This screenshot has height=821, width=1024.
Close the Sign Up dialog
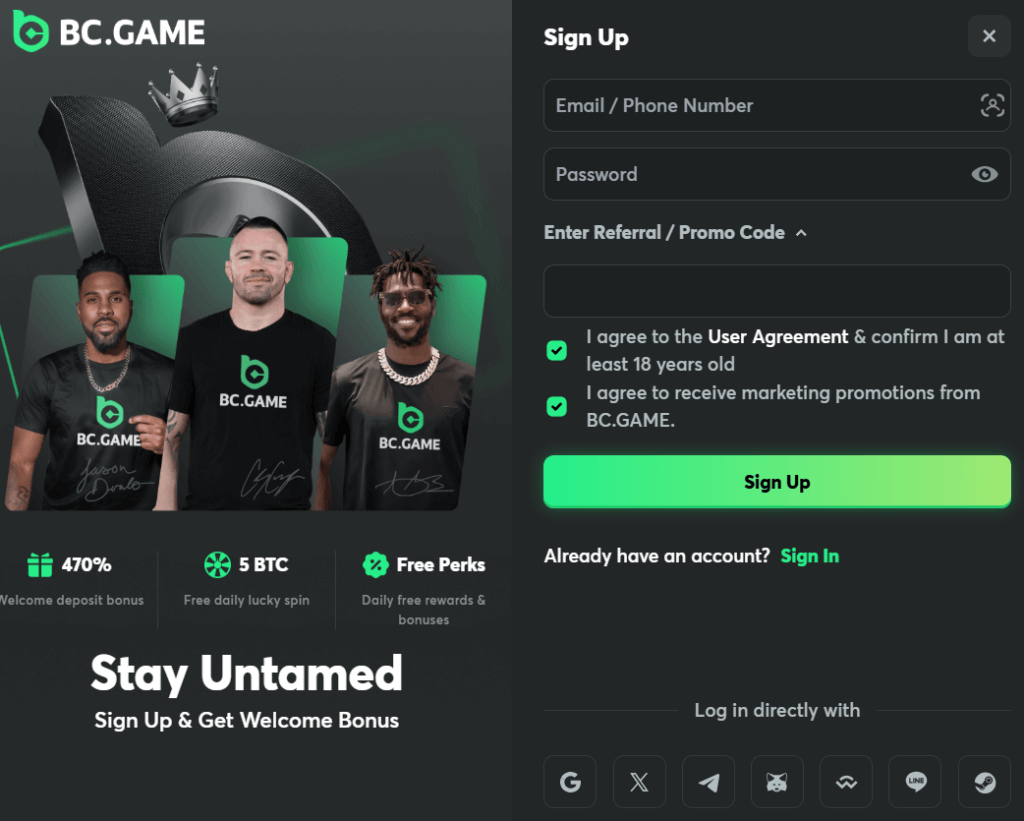[x=989, y=36]
